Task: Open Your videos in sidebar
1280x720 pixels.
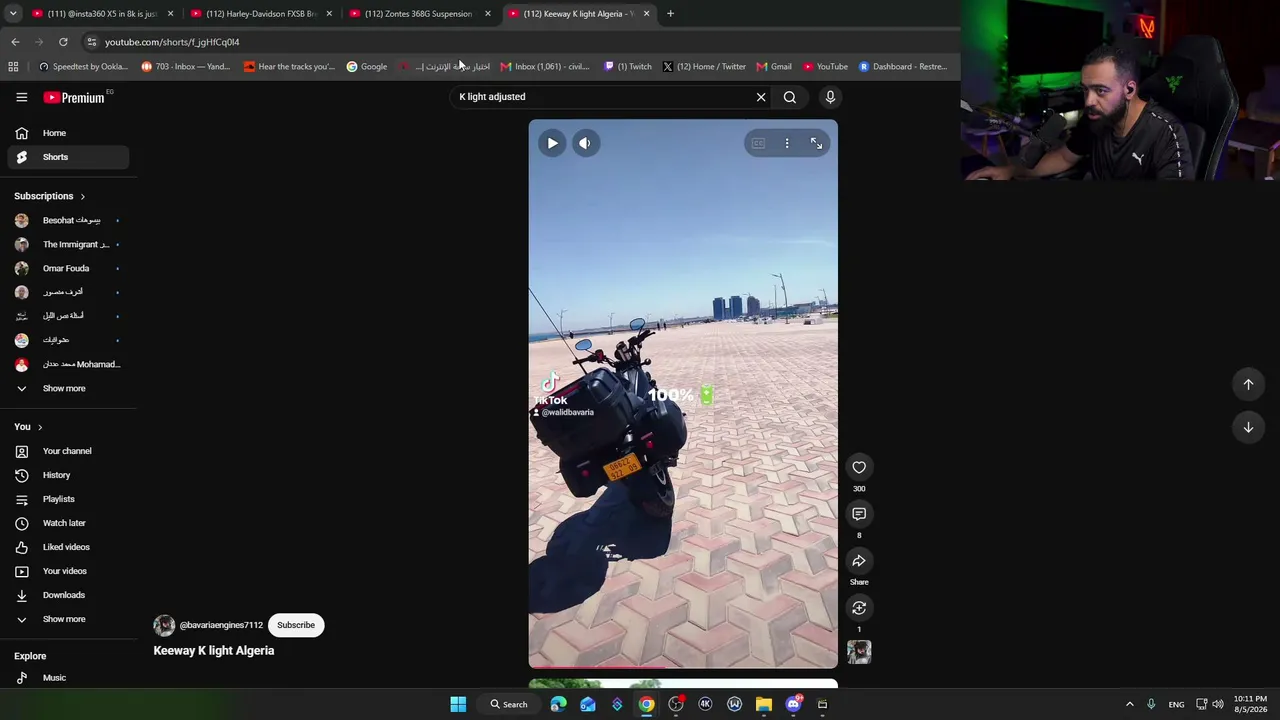Action: point(68,571)
